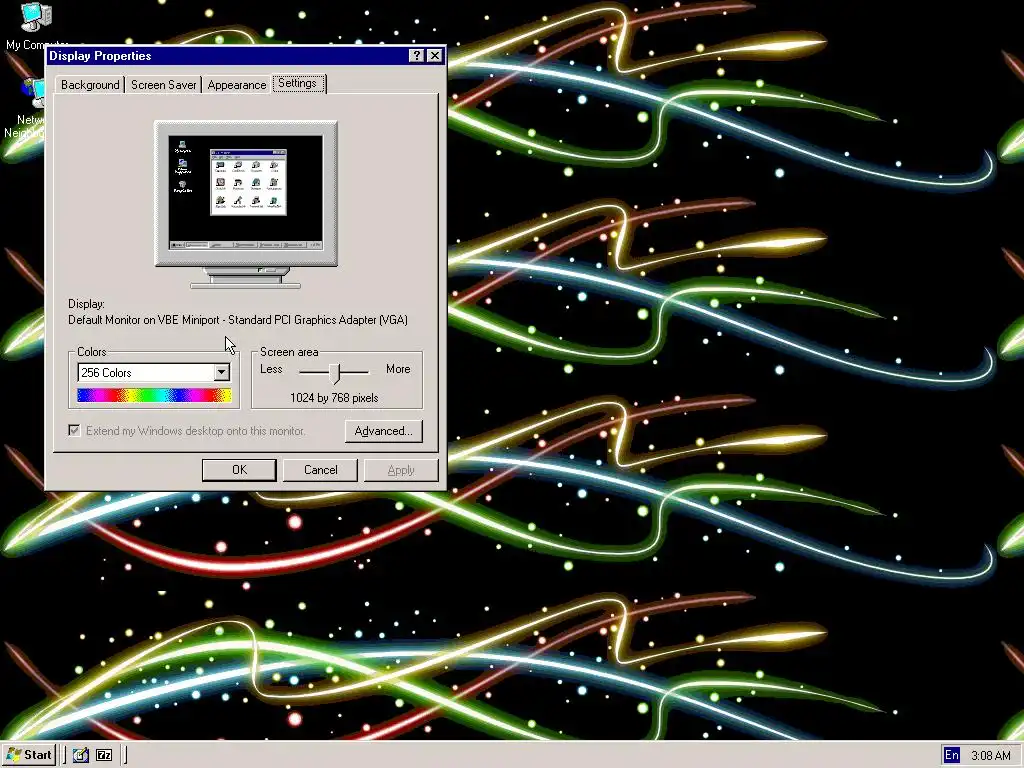The width and height of the screenshot is (1024, 768).
Task: Click the Screen area slider thumb
Action: click(x=335, y=373)
